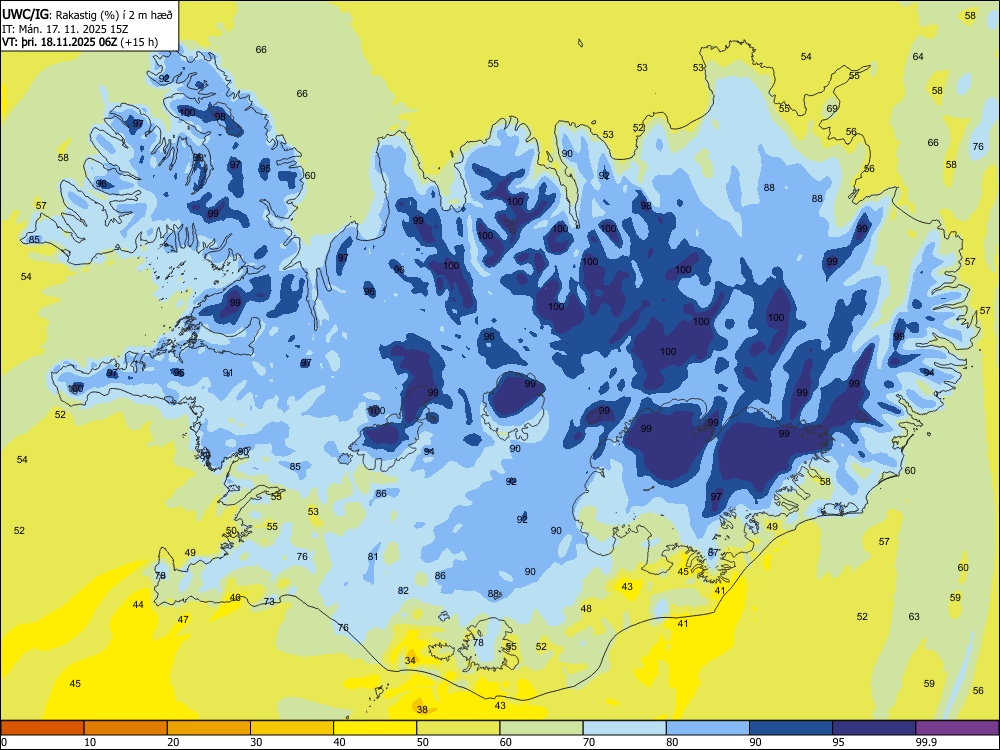The image size is (1000, 750).
Task: Click the '20' label on the legend scale
Action: click(x=173, y=742)
